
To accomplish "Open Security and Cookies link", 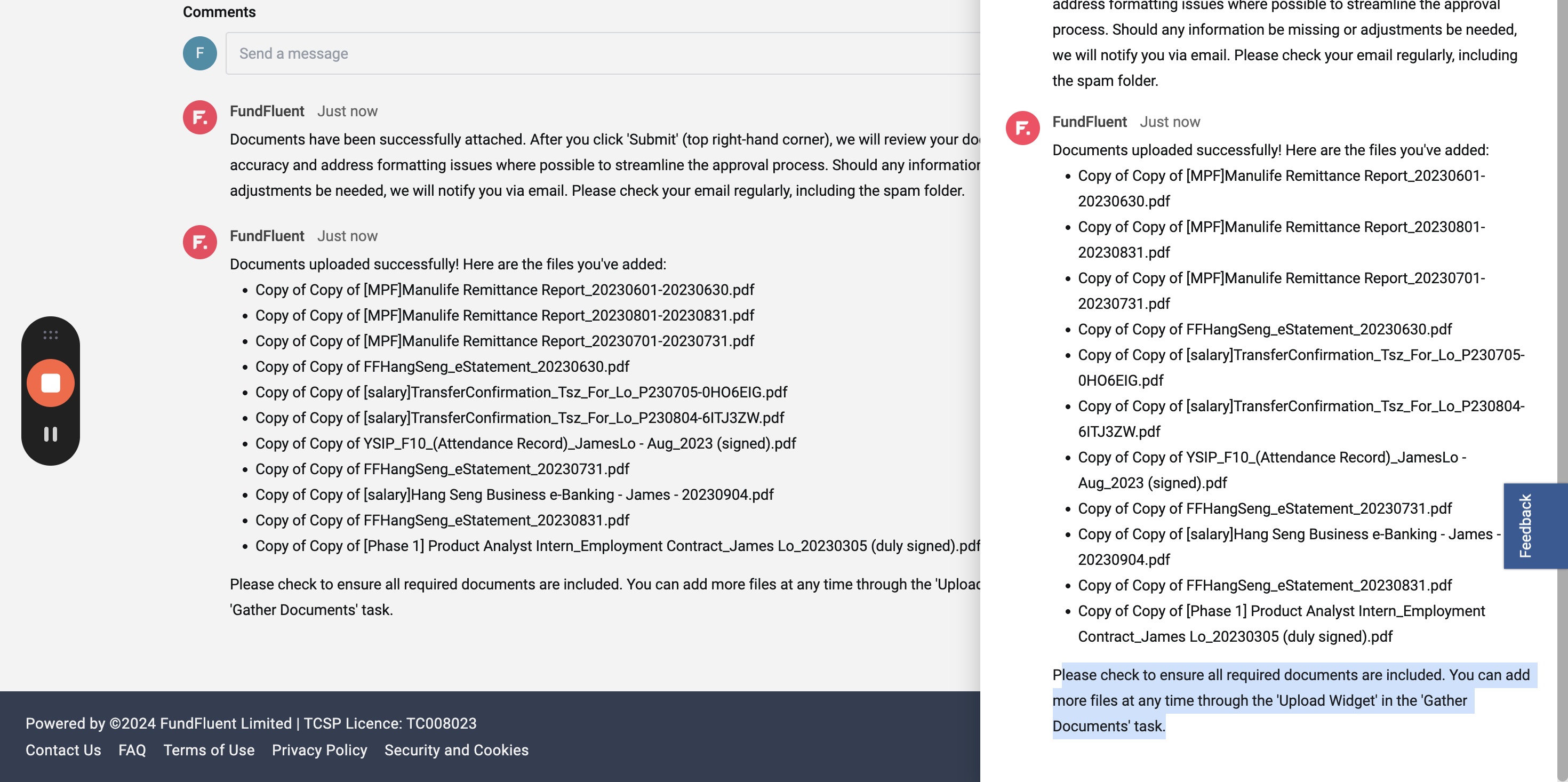I will point(457,749).
